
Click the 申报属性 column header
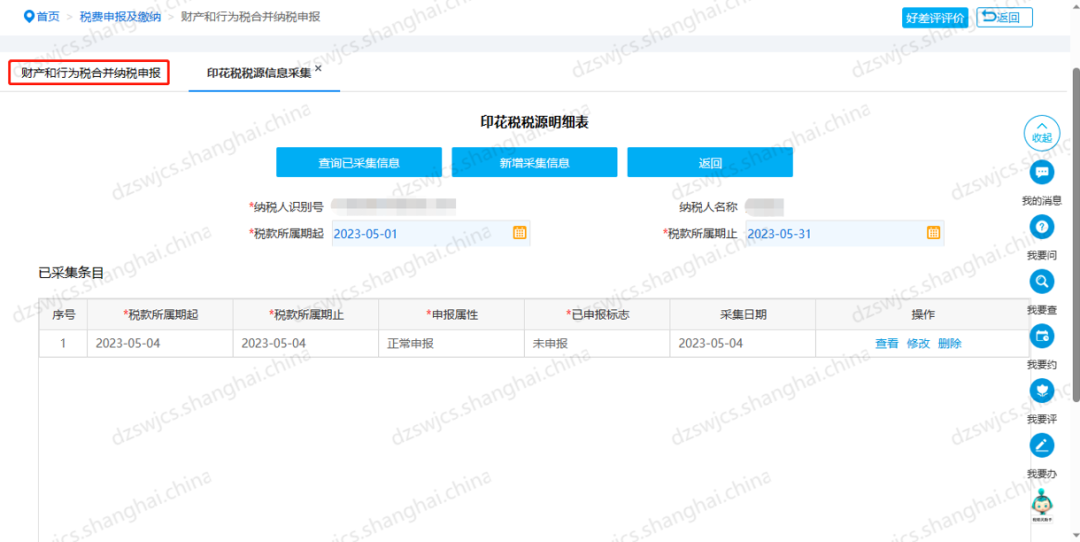(x=452, y=315)
